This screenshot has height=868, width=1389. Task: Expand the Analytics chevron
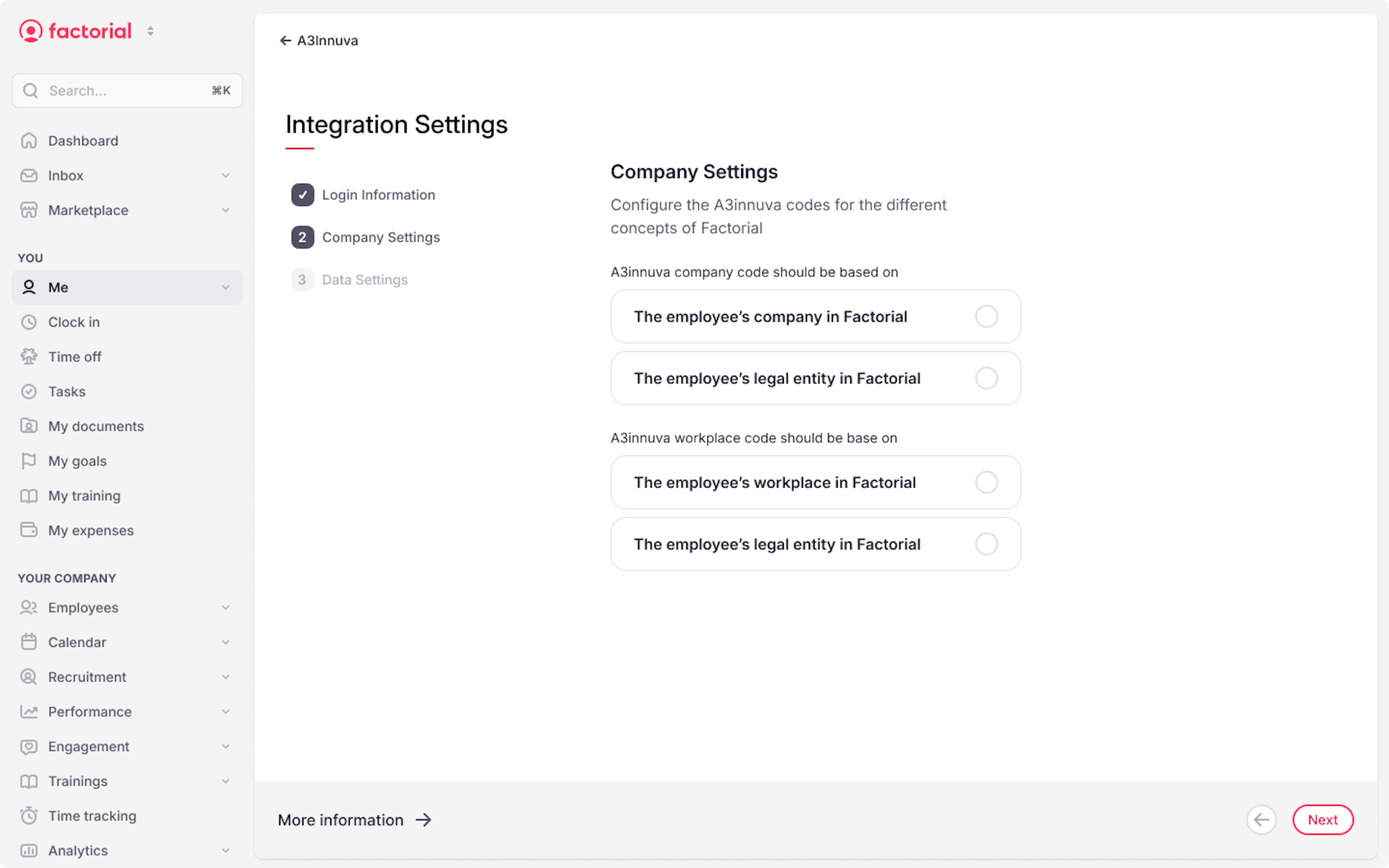226,850
